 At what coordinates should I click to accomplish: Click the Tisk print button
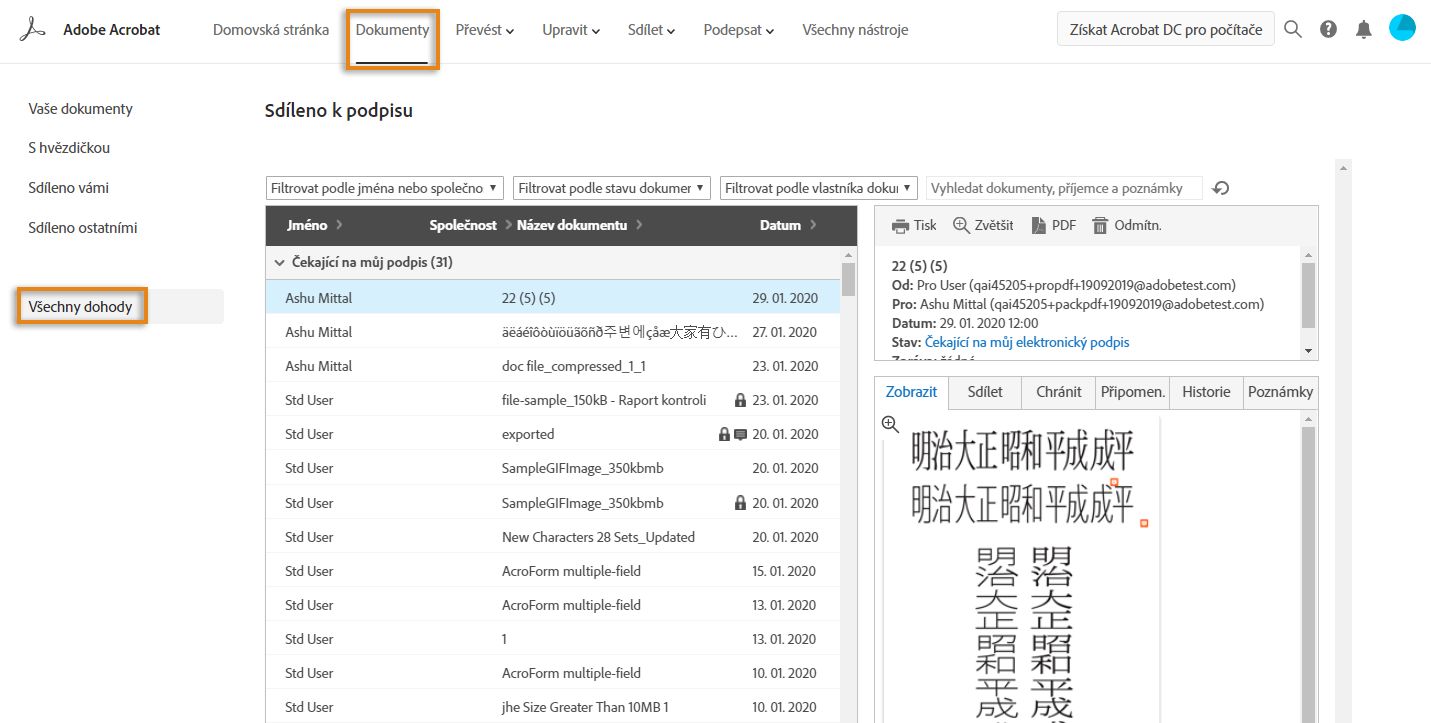[x=914, y=225]
